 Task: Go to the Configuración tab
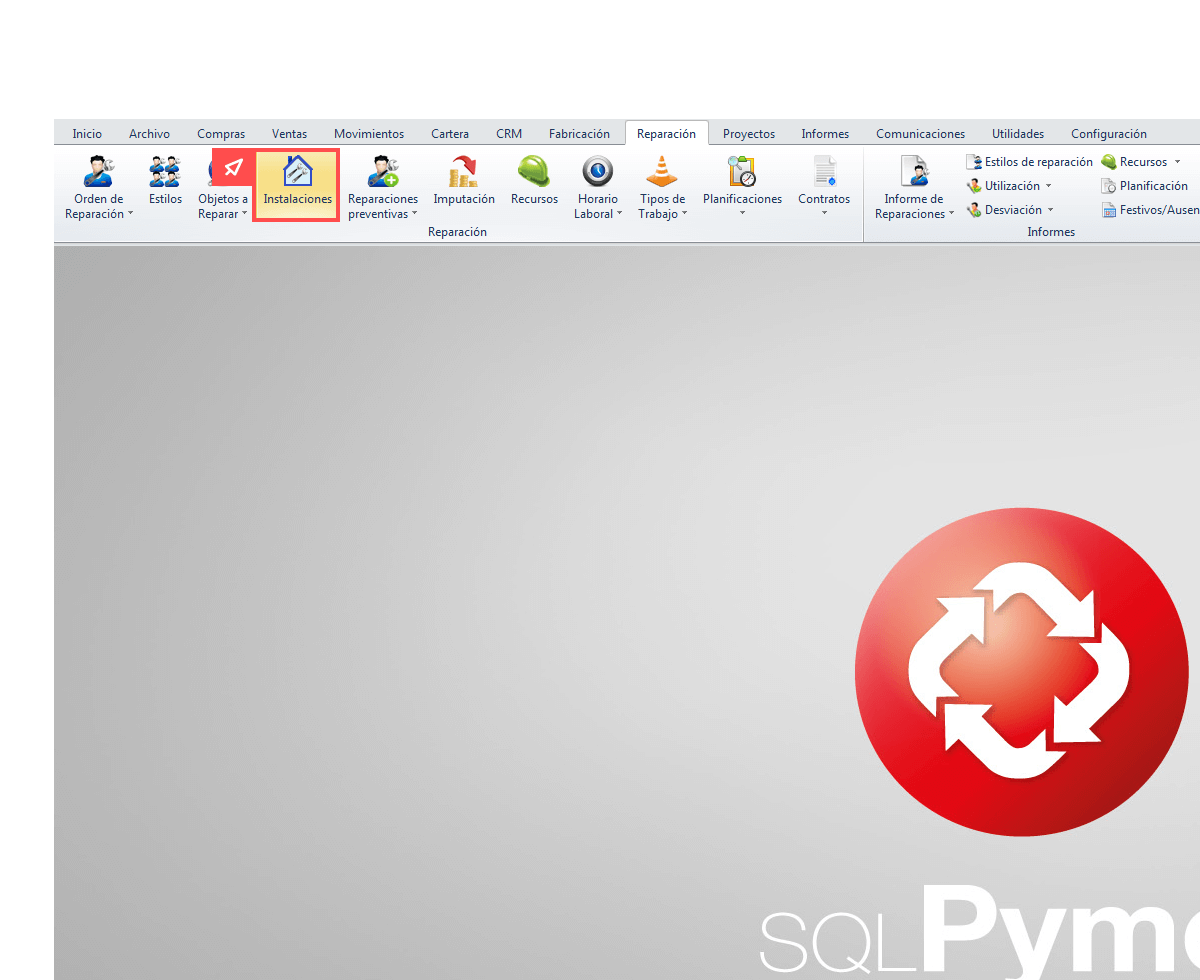pyautogui.click(x=1108, y=134)
